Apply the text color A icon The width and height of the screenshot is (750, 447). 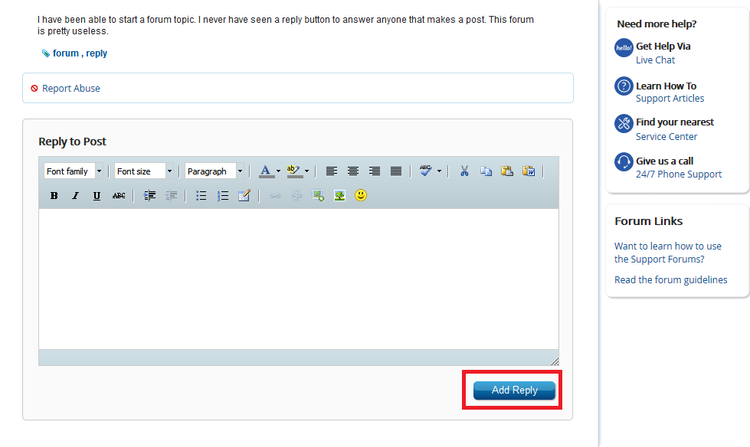(x=265, y=171)
